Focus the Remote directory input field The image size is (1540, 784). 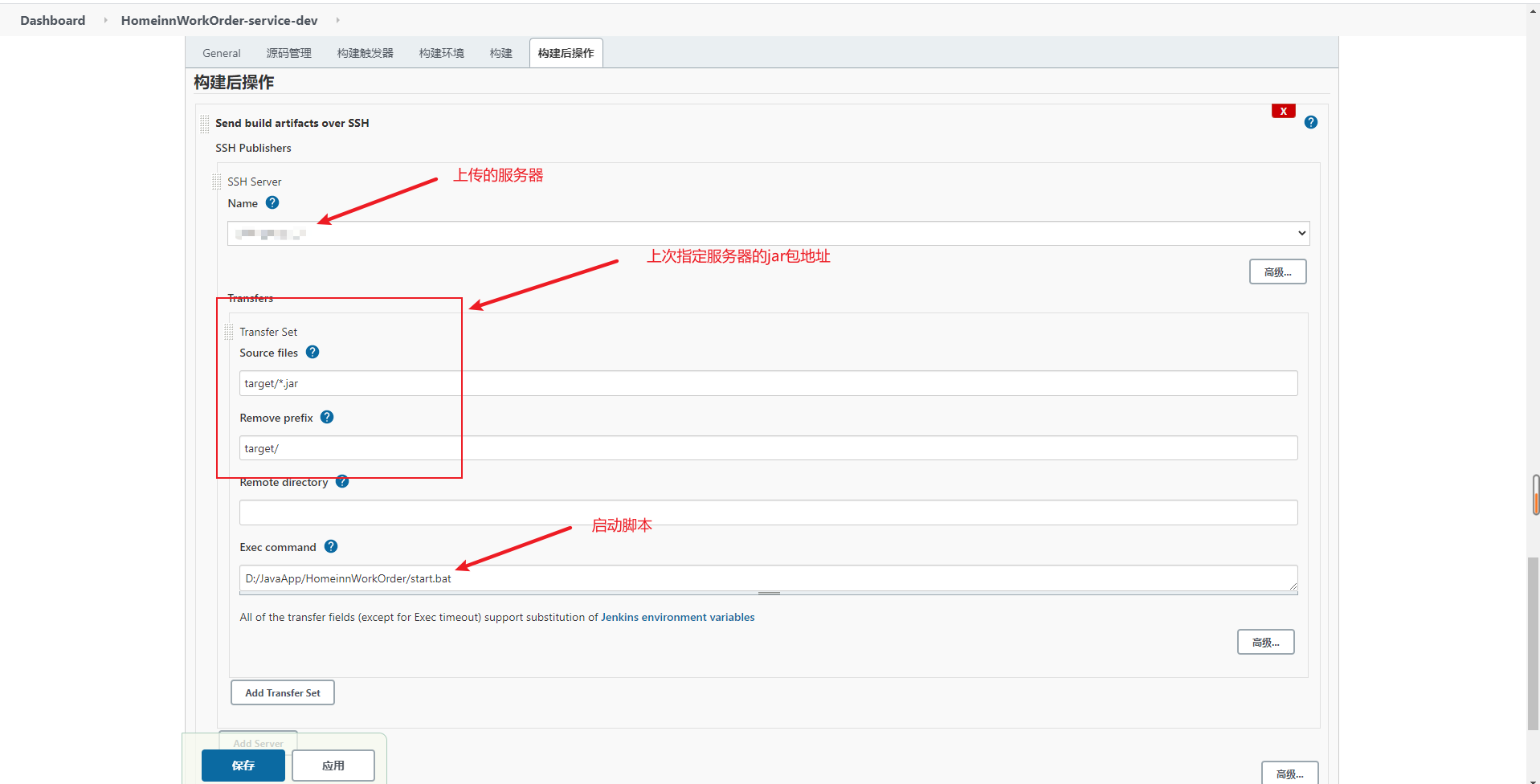click(x=768, y=512)
